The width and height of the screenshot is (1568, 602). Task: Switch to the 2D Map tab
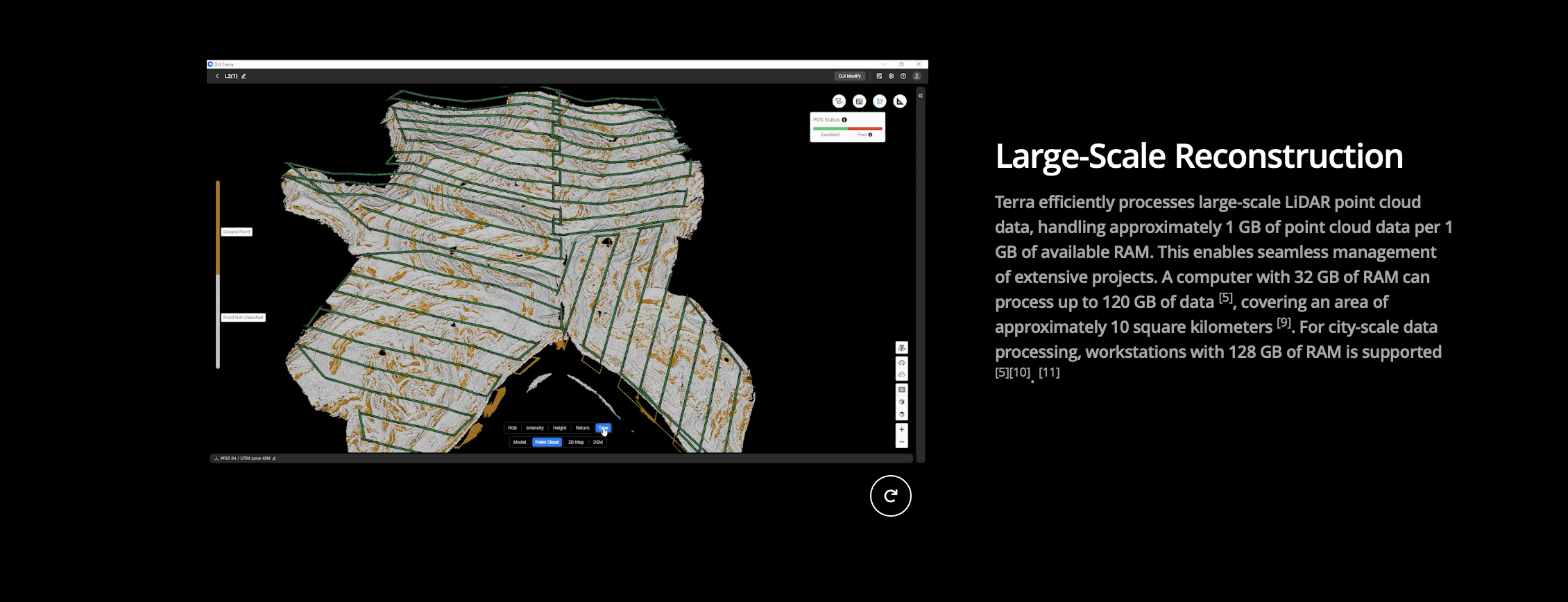(x=576, y=442)
